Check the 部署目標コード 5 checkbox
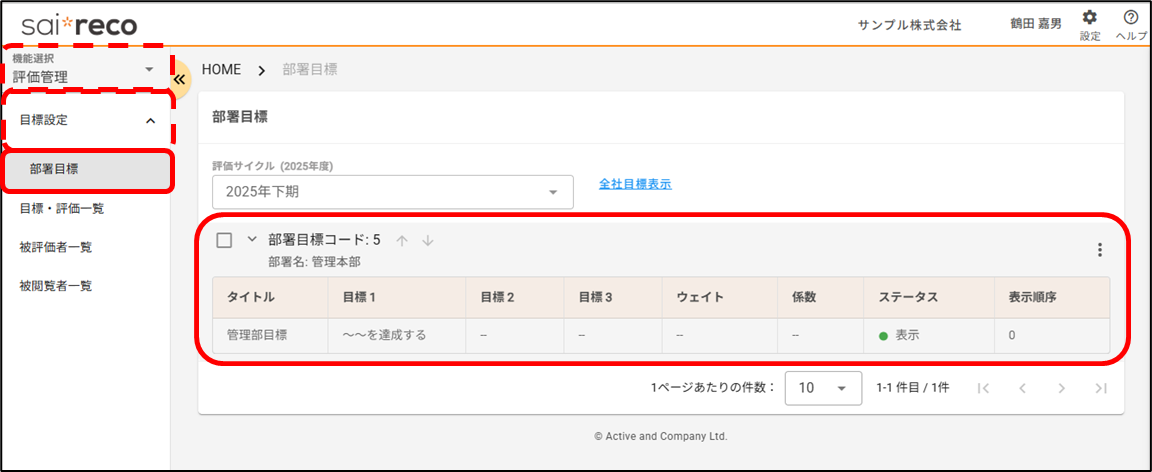Image resolution: width=1152 pixels, height=472 pixels. (225, 240)
